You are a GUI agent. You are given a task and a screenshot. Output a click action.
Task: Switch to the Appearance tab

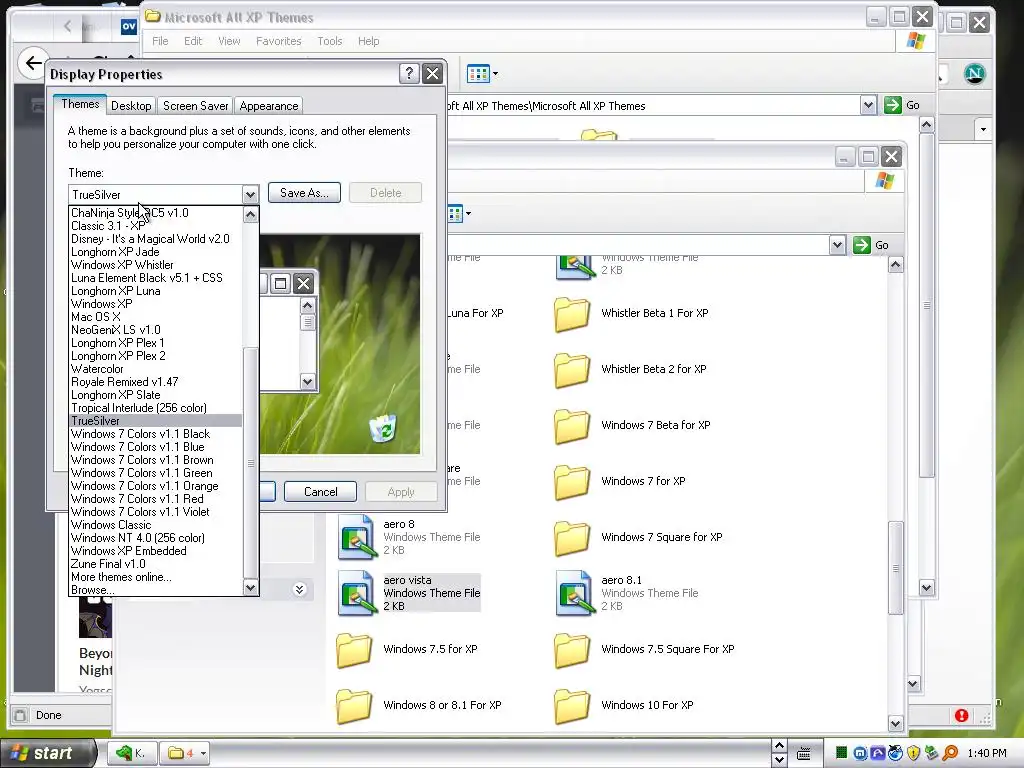(x=268, y=106)
